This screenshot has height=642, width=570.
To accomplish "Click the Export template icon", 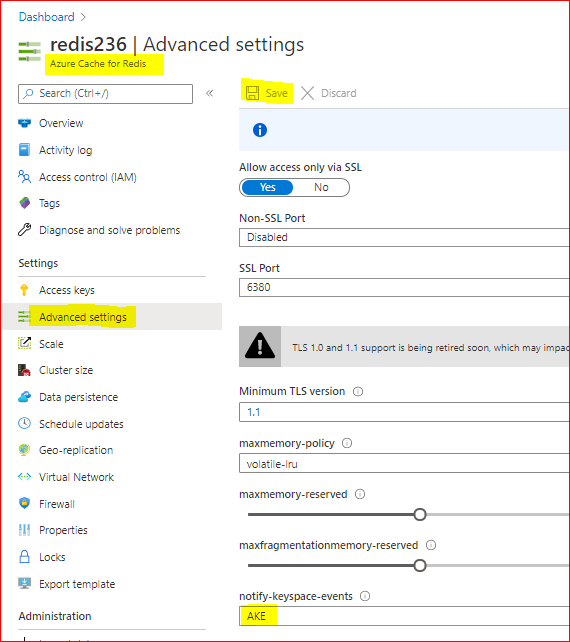I will pyautogui.click(x=25, y=583).
